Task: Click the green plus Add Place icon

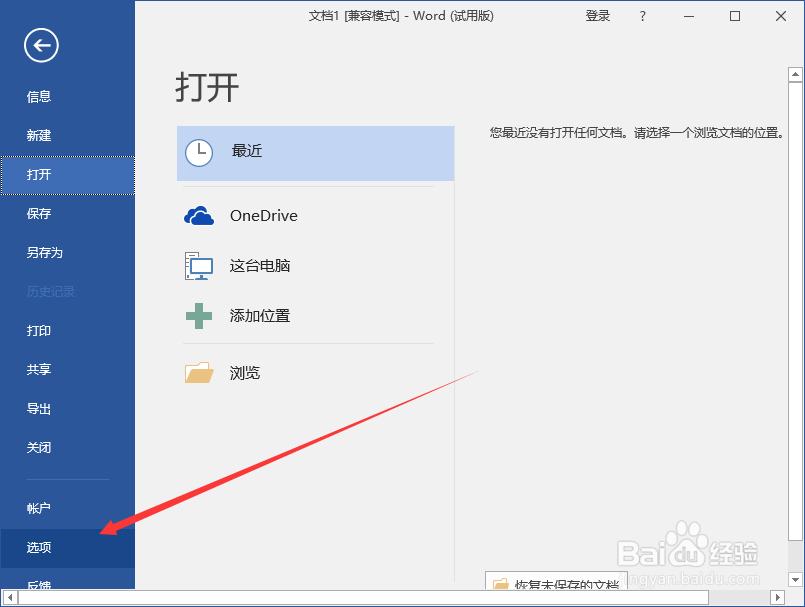Action: [199, 315]
